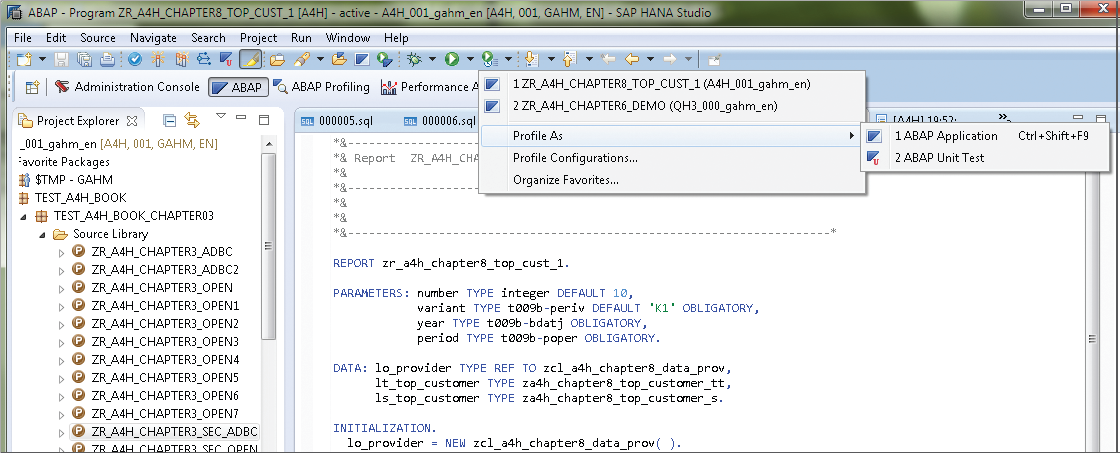
Task: Click the Collapse All icon in Project Explorer
Action: pyautogui.click(x=169, y=121)
